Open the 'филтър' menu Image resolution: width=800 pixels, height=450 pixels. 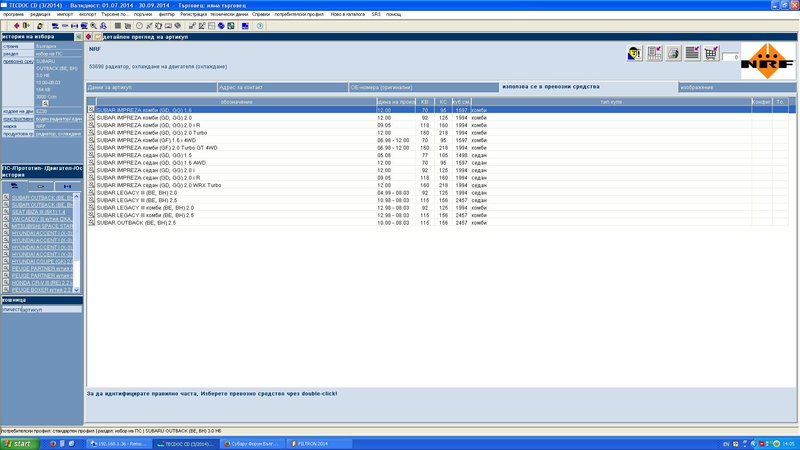(x=166, y=14)
